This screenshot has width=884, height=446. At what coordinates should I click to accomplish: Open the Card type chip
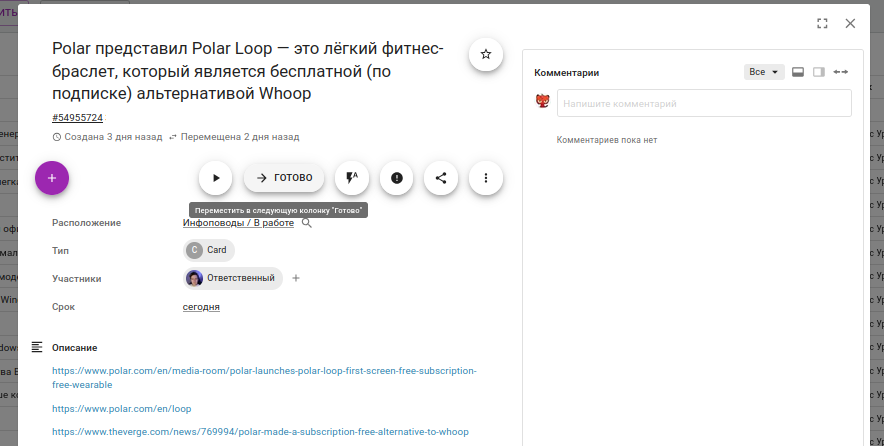(x=208, y=250)
